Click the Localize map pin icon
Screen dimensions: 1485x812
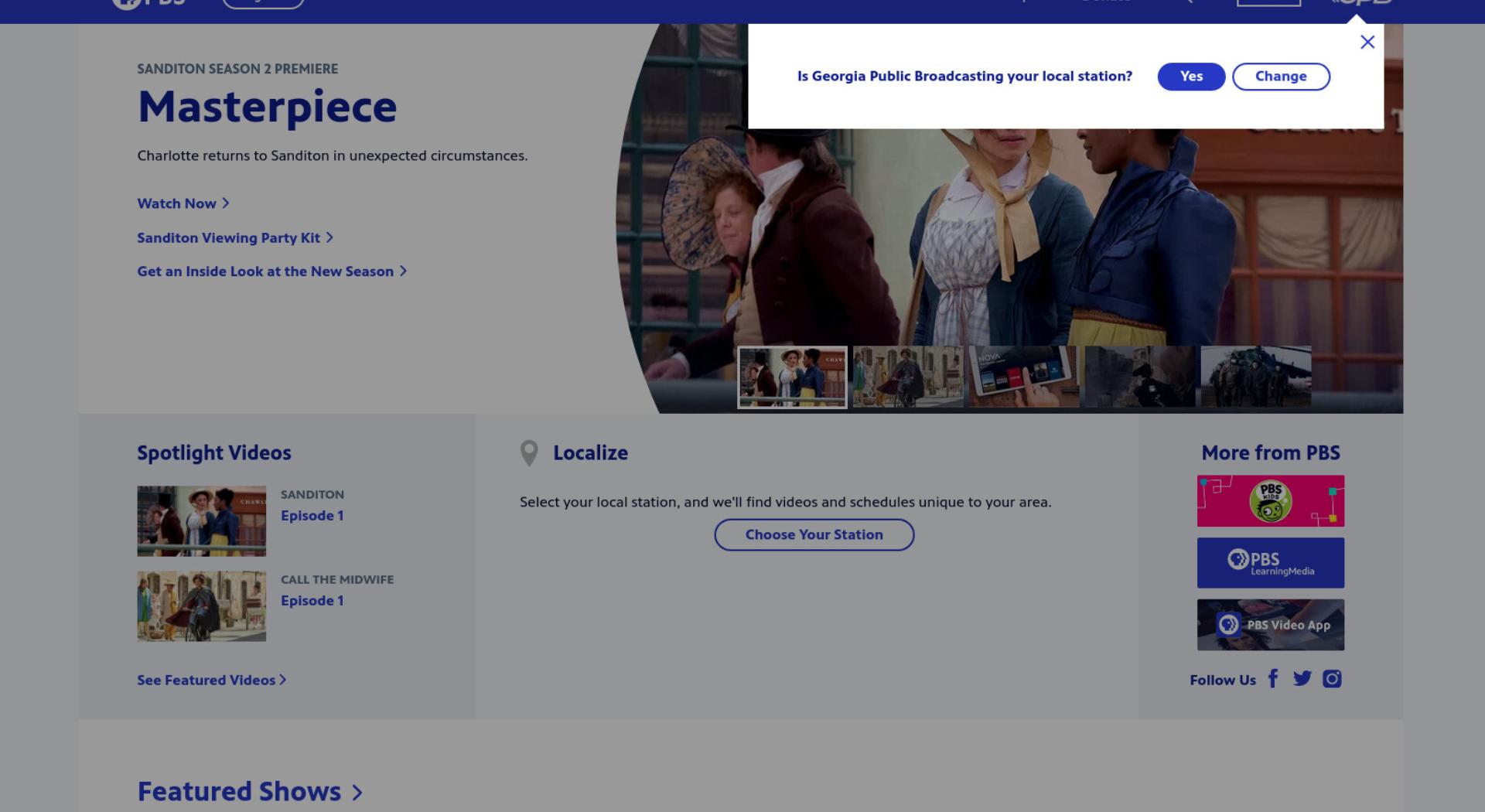pos(529,453)
